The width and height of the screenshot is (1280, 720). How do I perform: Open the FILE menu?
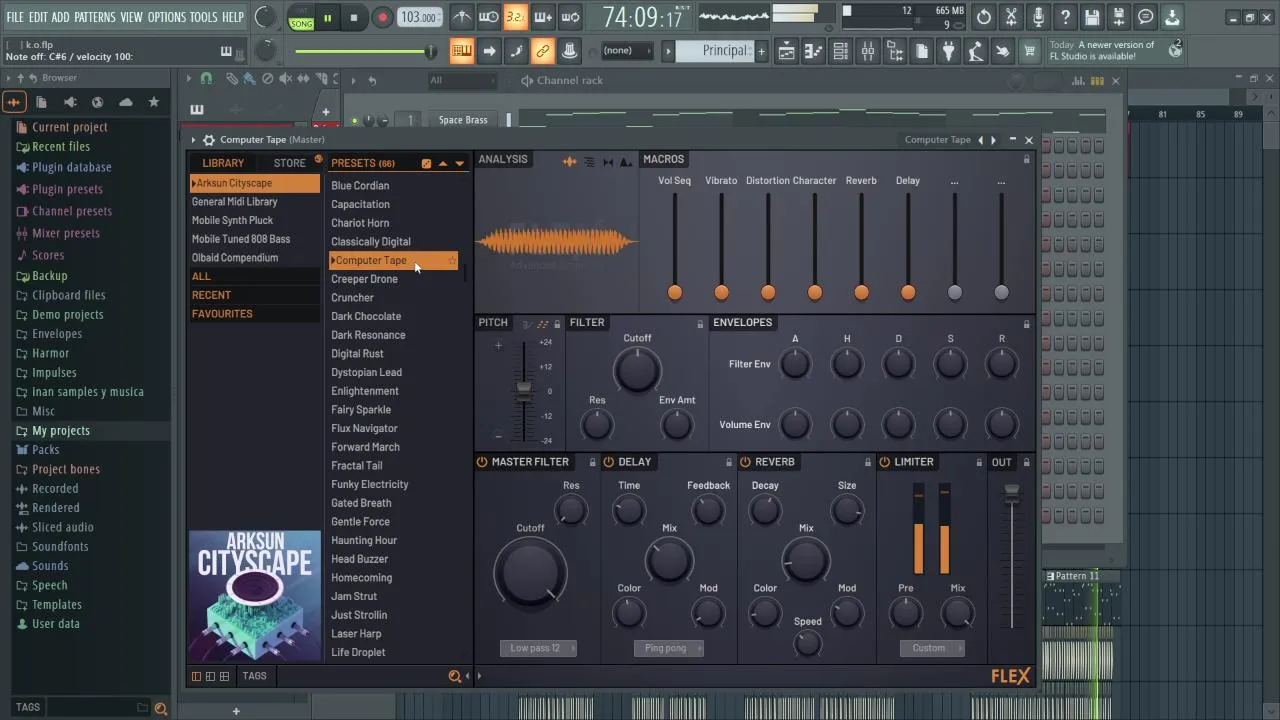click(x=15, y=17)
